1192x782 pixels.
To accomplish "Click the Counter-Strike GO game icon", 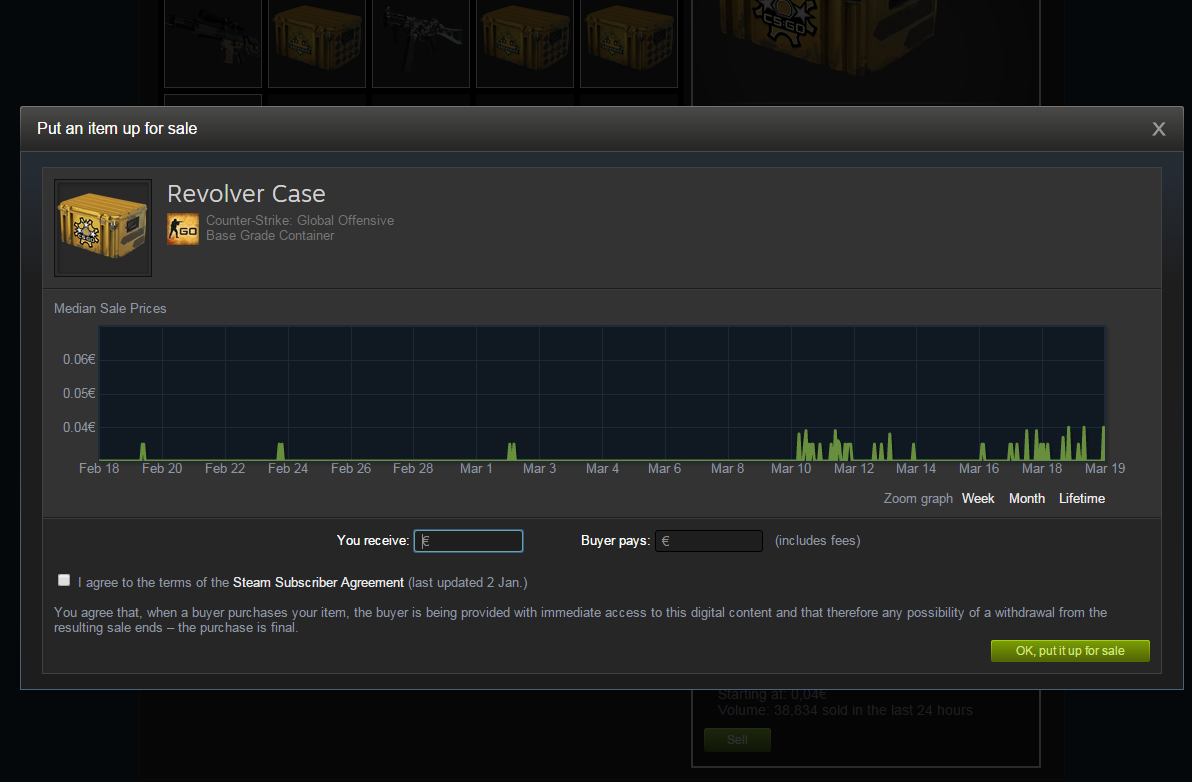I will [x=183, y=229].
